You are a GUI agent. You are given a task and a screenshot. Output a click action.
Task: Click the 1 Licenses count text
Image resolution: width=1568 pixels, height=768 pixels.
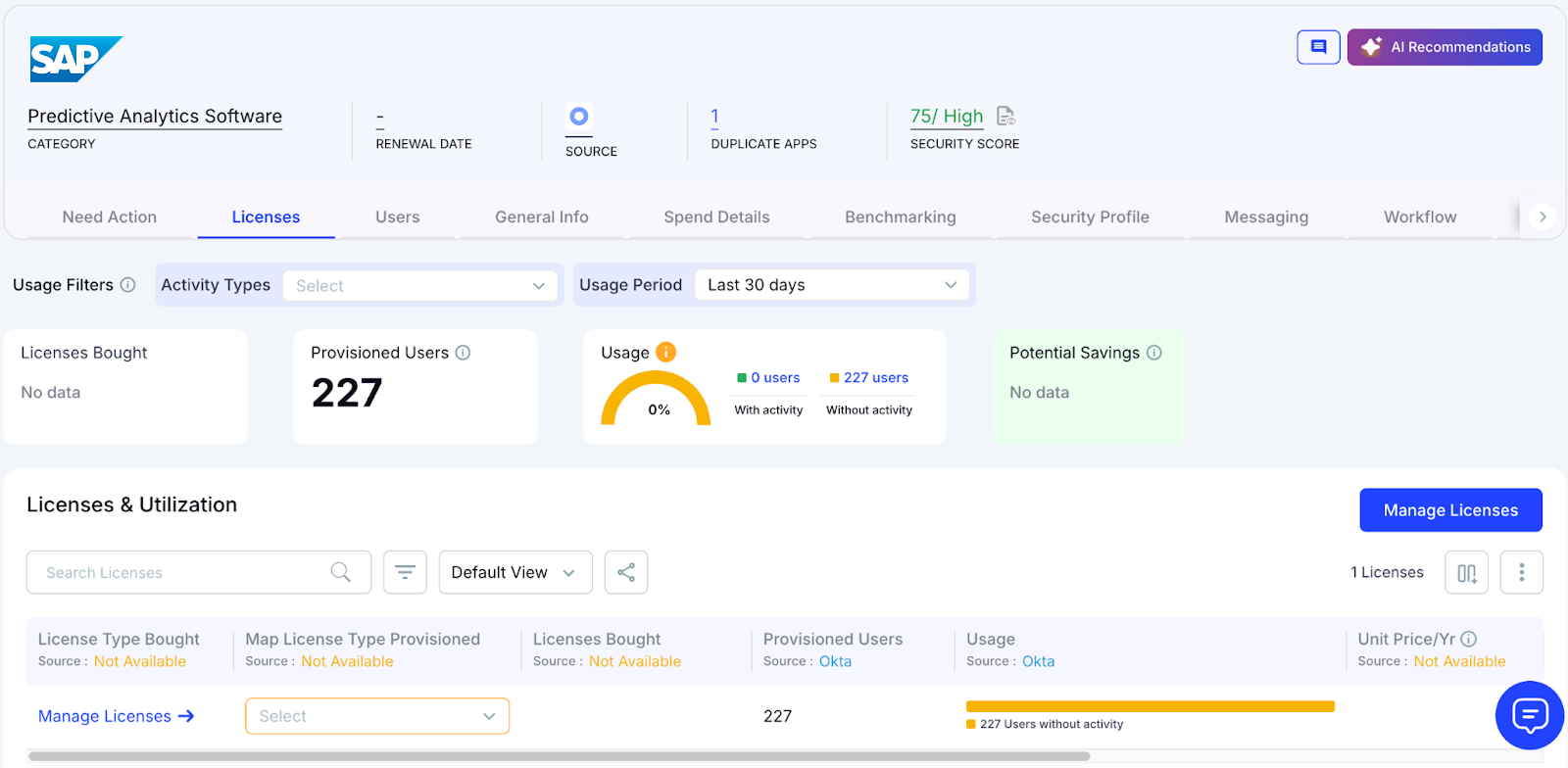click(1387, 572)
